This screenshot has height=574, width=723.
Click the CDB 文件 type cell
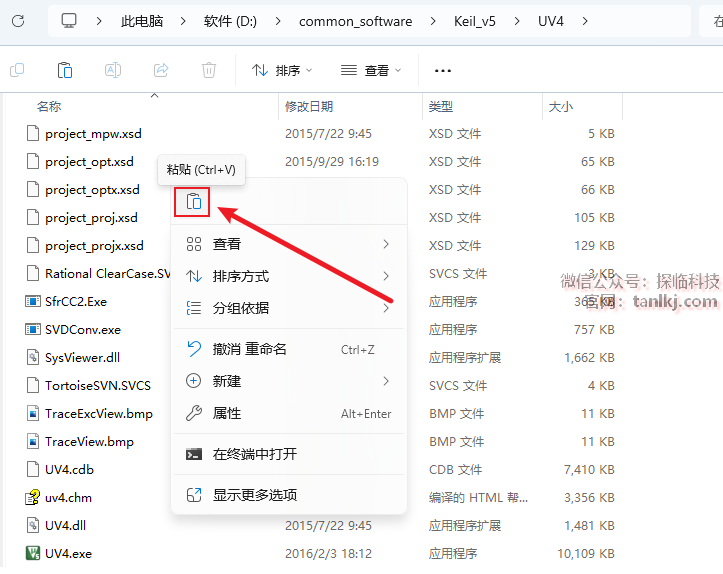pyautogui.click(x=456, y=469)
